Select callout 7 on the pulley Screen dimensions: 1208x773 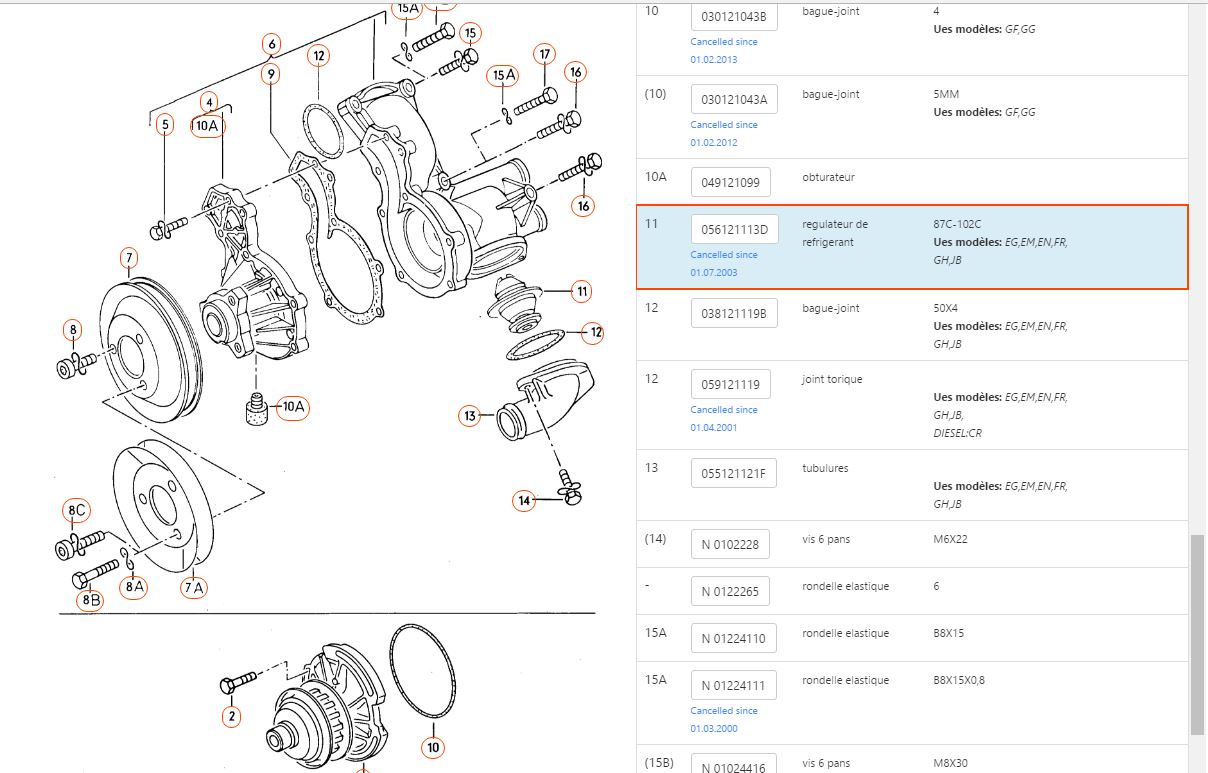(129, 260)
